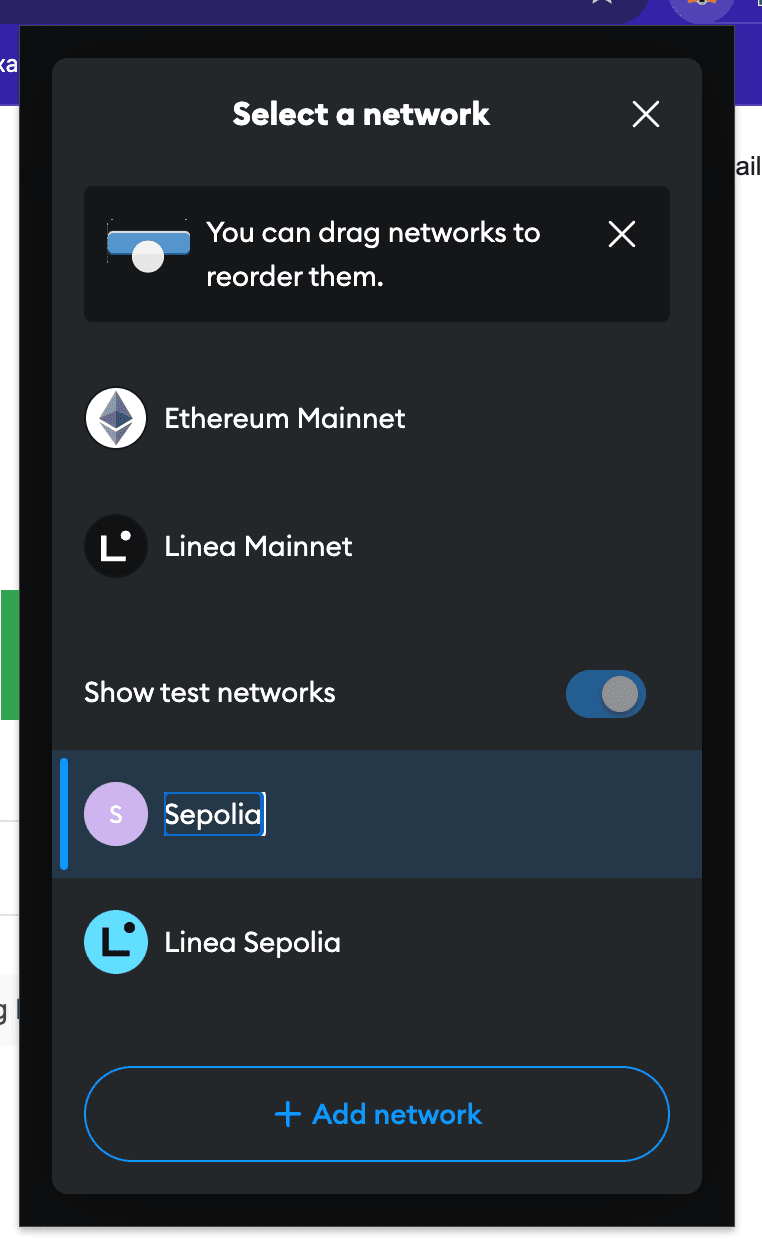Click the Ethereum diamond logo icon
Viewport: 762px width, 1258px height.
(117, 418)
